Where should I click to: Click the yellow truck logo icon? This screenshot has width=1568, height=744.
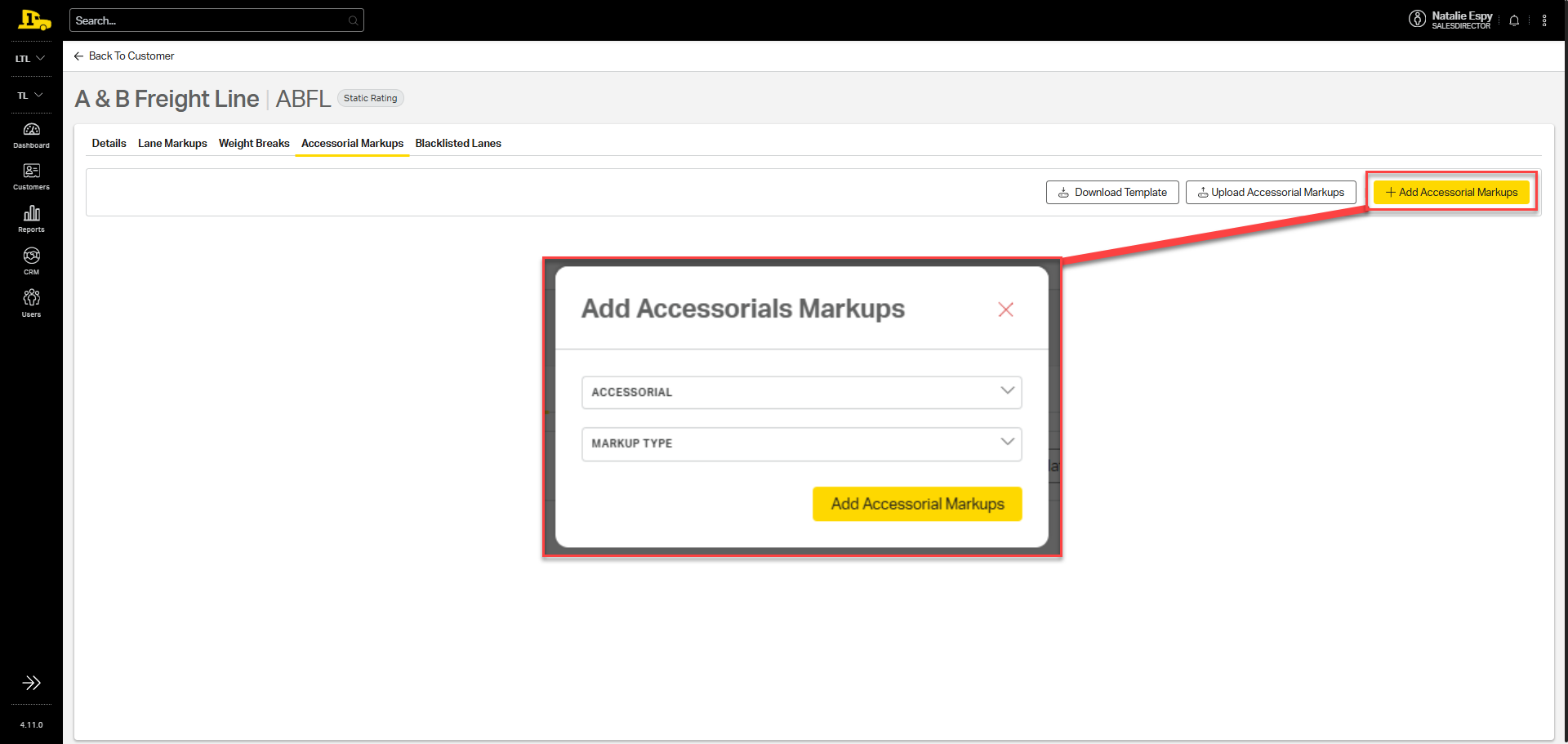[34, 20]
